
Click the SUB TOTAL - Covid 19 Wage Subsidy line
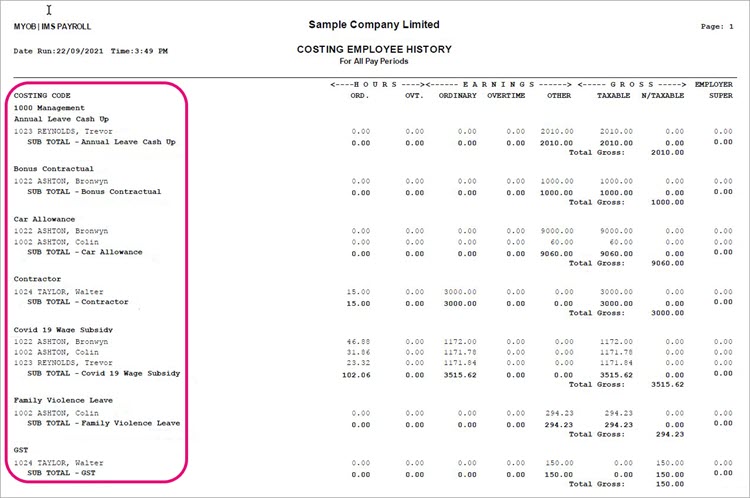click(x=104, y=373)
